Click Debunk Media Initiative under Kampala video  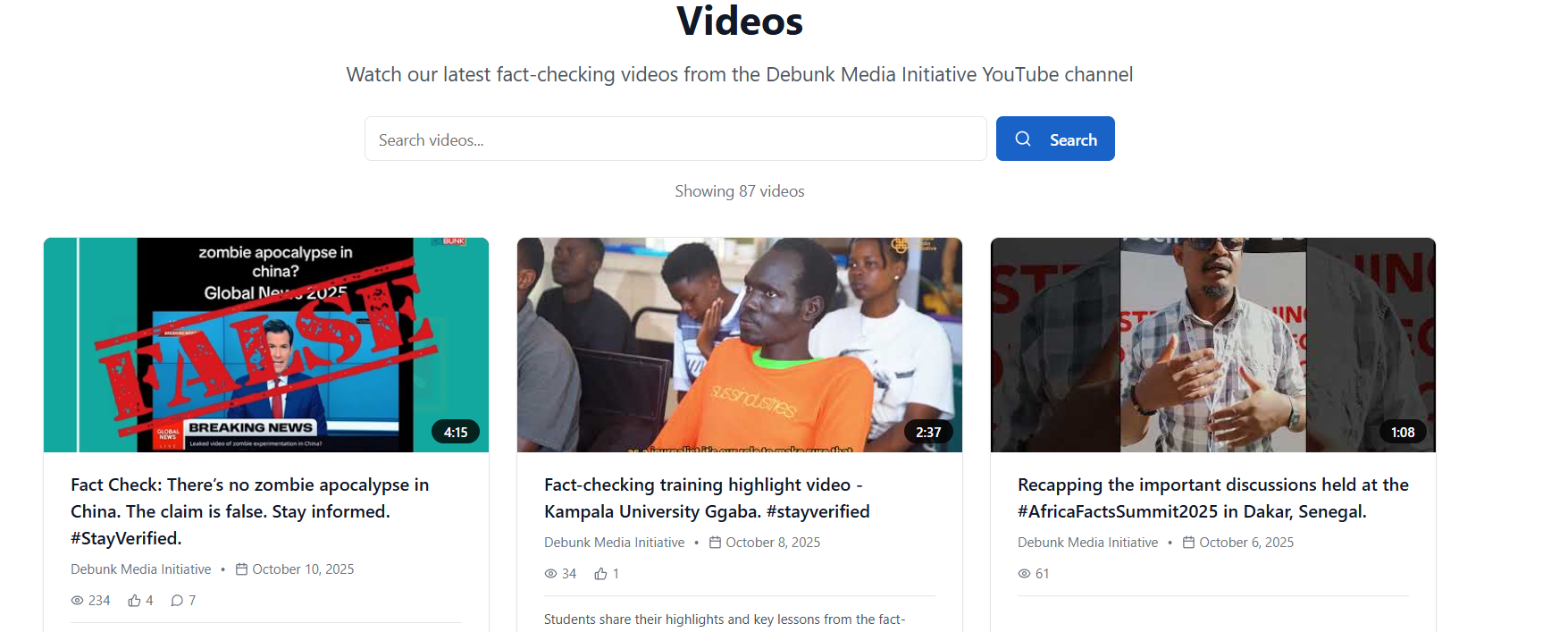click(614, 543)
